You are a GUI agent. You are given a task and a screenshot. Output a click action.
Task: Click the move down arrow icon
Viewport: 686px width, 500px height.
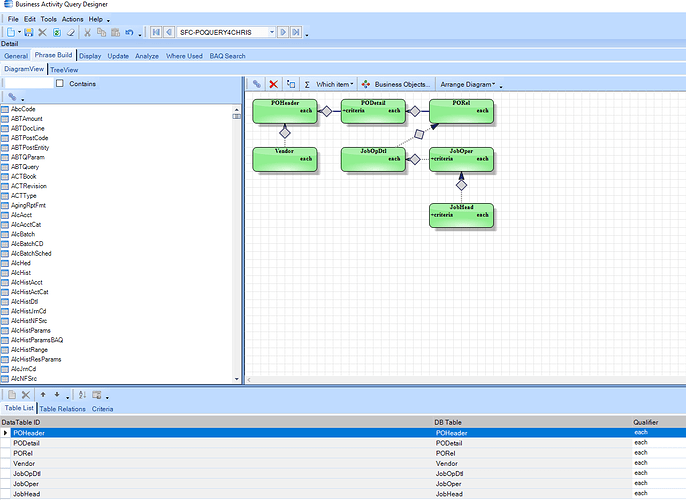pos(57,395)
